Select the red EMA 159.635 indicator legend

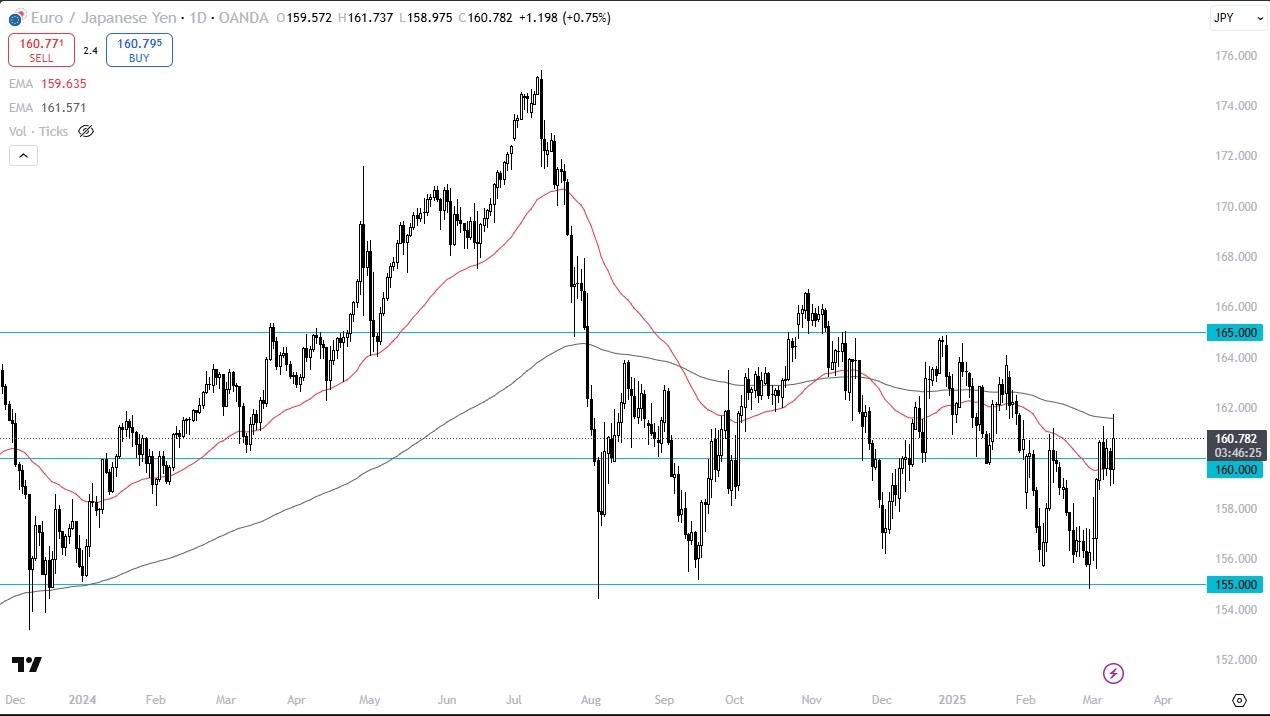click(x=48, y=84)
